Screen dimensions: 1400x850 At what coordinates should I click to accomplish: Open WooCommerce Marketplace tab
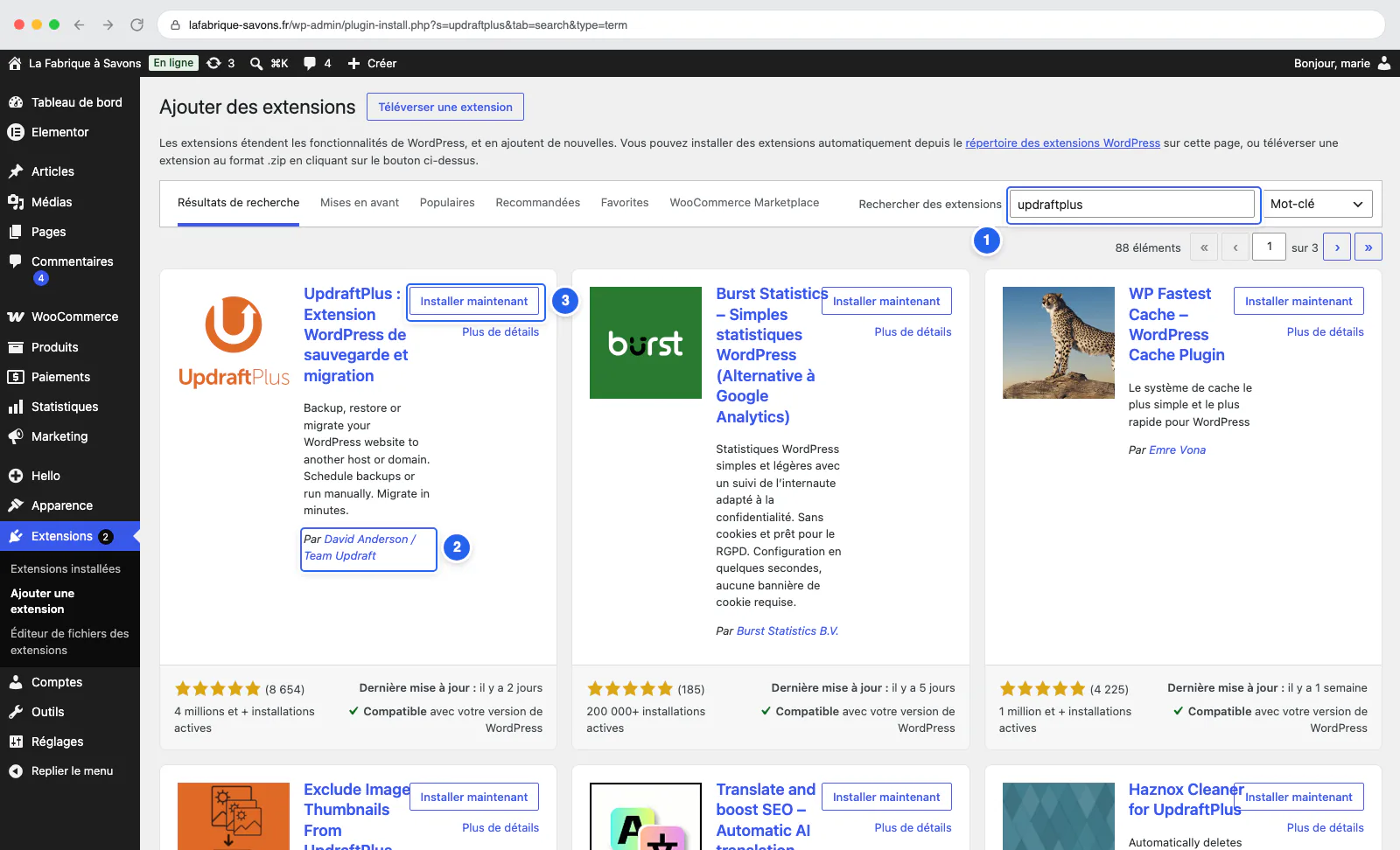[x=745, y=203]
